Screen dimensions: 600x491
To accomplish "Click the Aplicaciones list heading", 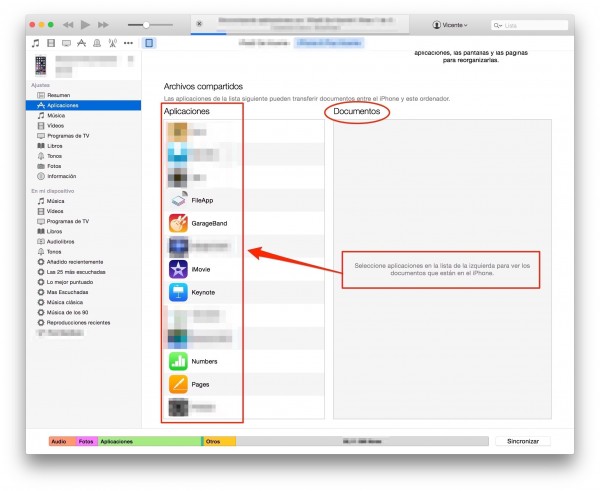I will click(x=187, y=111).
